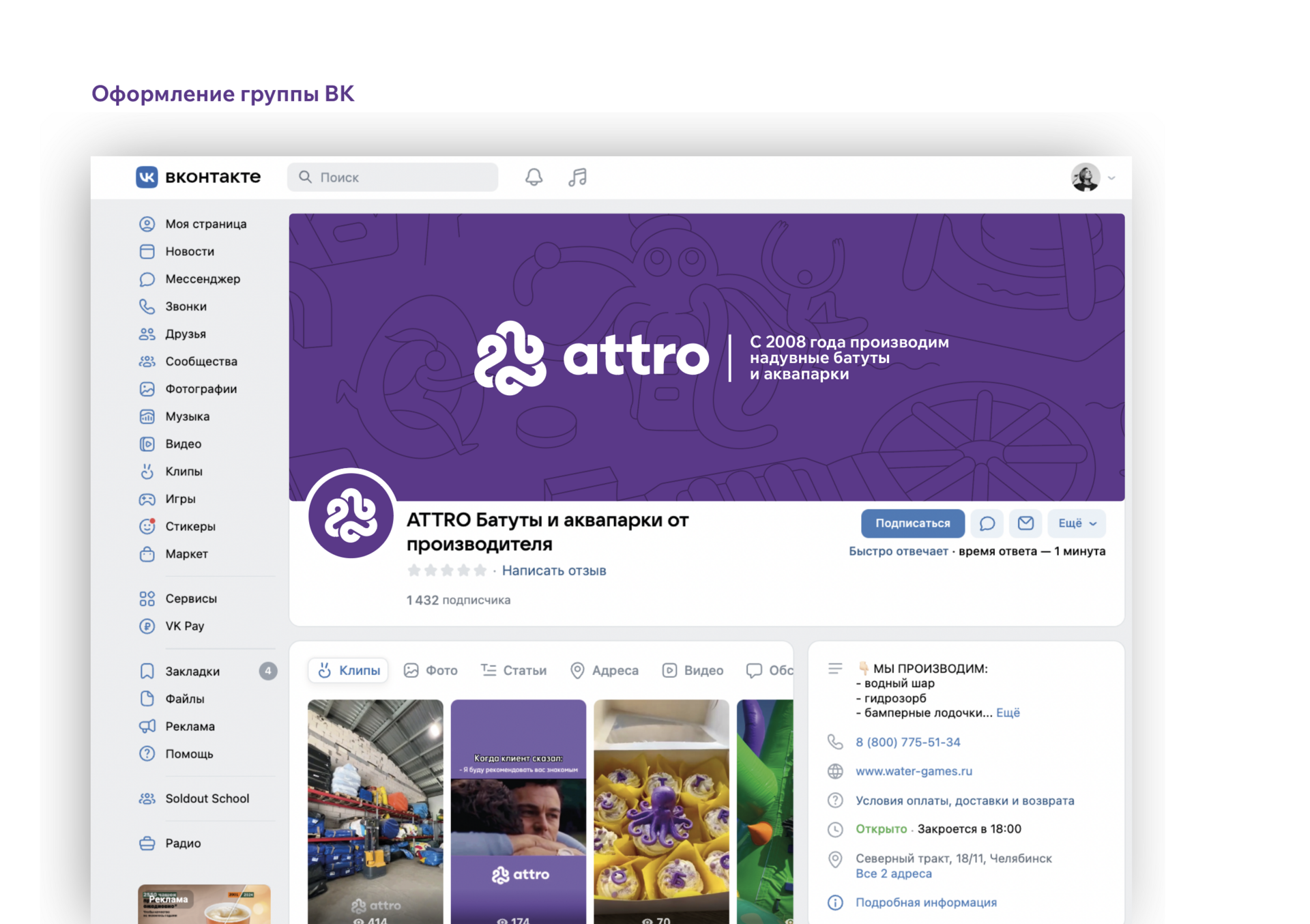Screen dimensions: 1310x924
Task: Open Все 2 адреса link
Action: 893,874
